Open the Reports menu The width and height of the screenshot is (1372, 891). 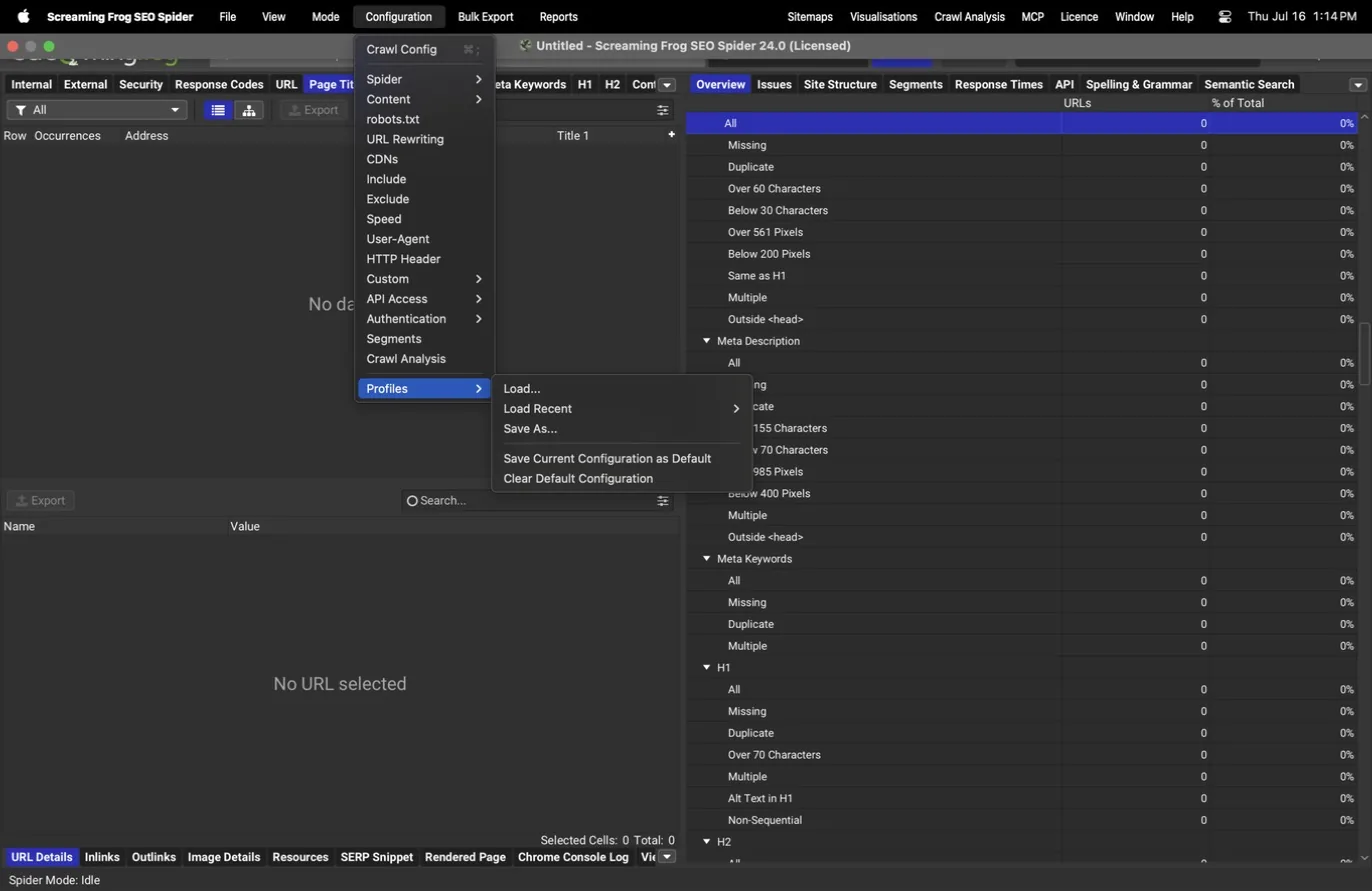click(x=558, y=17)
